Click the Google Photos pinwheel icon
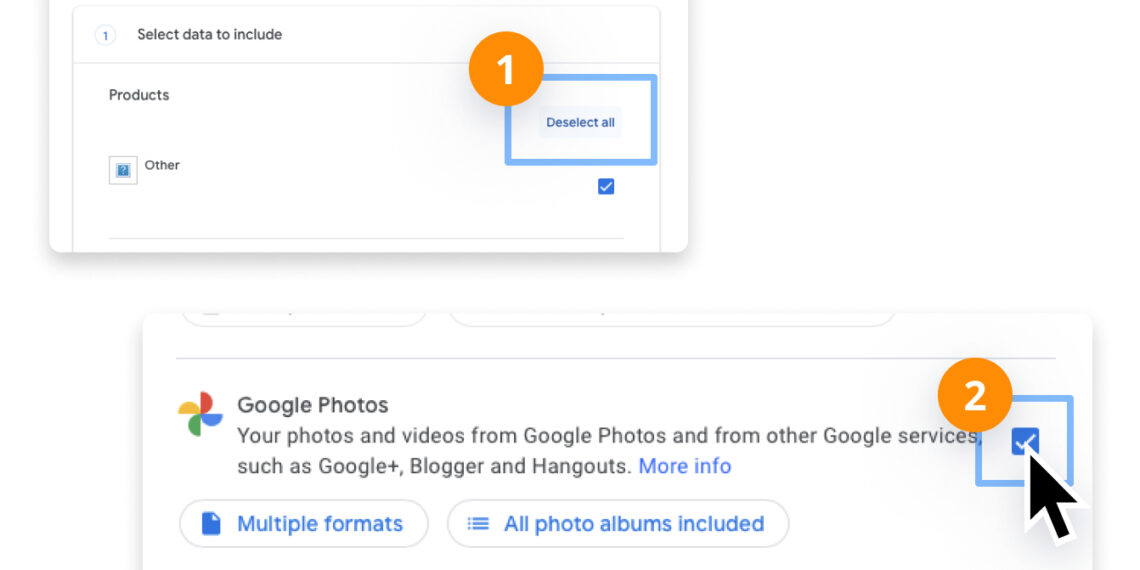This screenshot has width=1140, height=570. click(x=200, y=414)
